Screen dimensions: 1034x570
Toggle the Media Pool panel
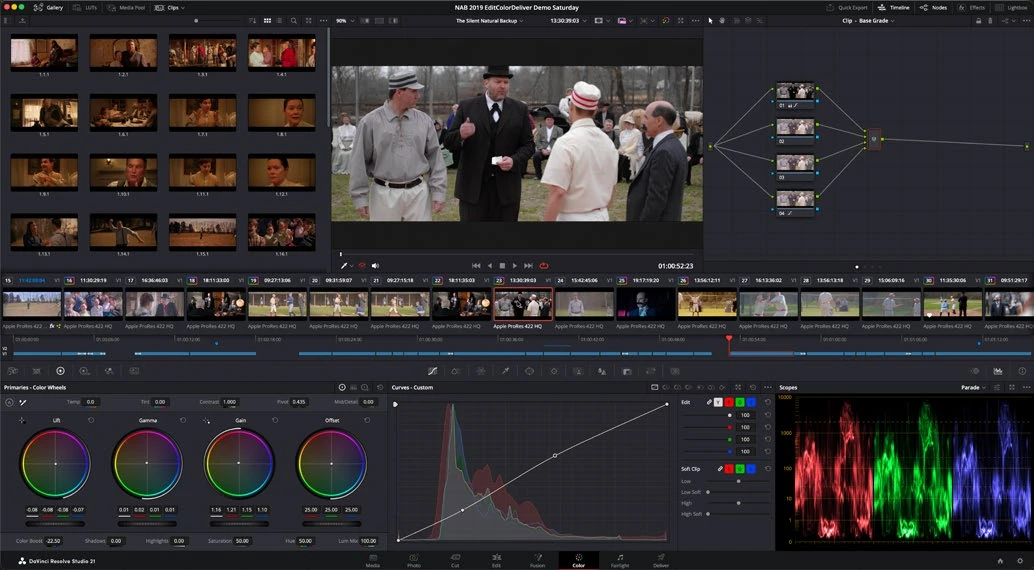(x=127, y=7)
